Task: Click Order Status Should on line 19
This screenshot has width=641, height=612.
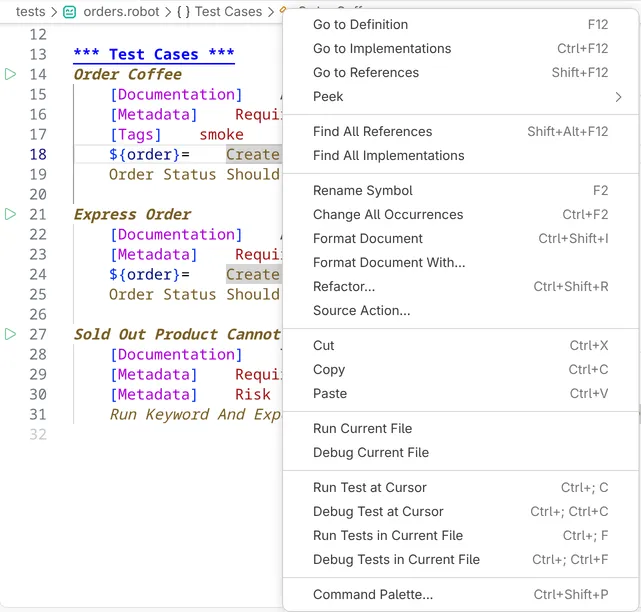Action: pos(195,175)
